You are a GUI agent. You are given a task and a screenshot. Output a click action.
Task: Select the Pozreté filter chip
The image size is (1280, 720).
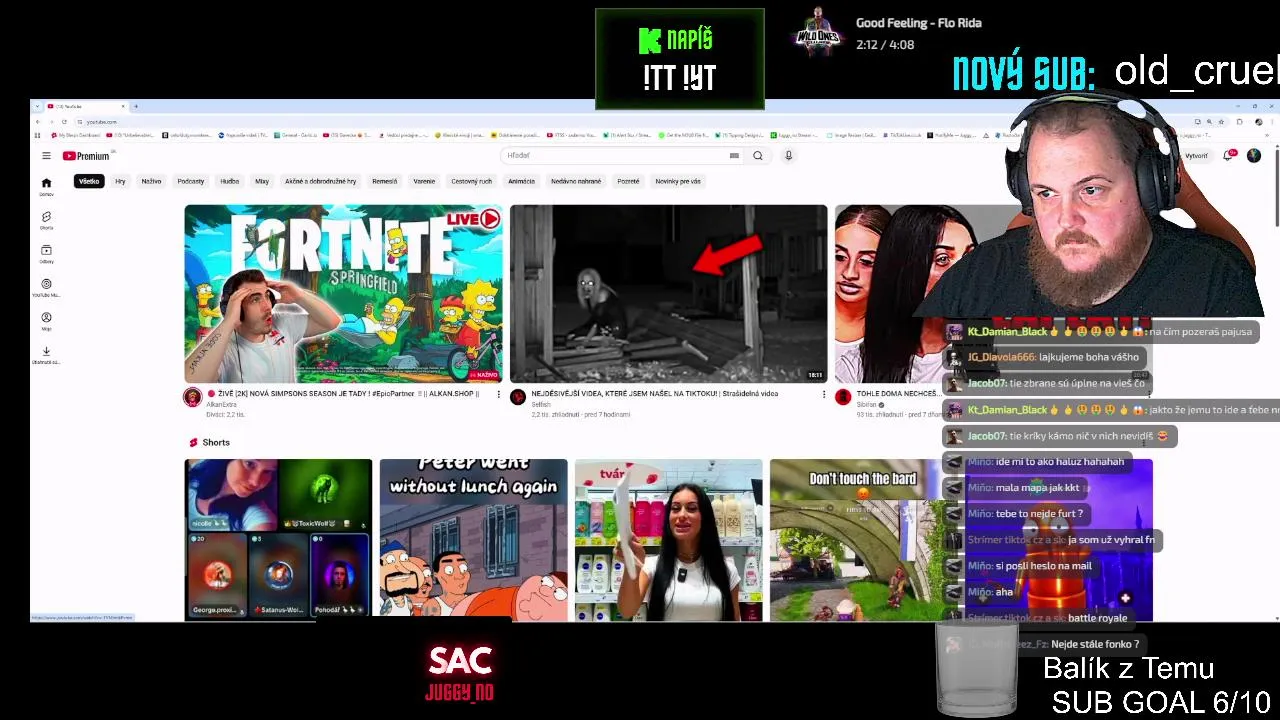(628, 182)
